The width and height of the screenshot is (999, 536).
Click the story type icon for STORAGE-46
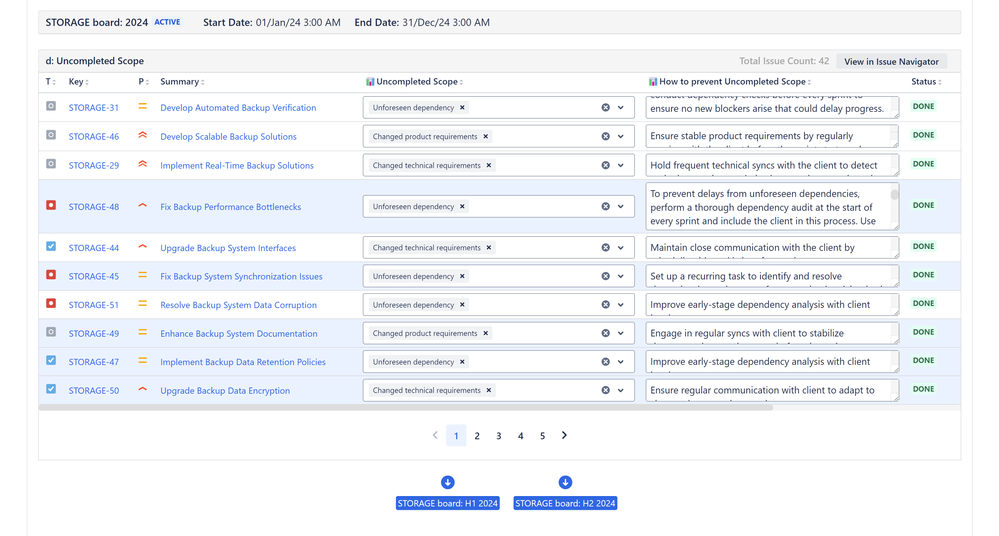51,135
